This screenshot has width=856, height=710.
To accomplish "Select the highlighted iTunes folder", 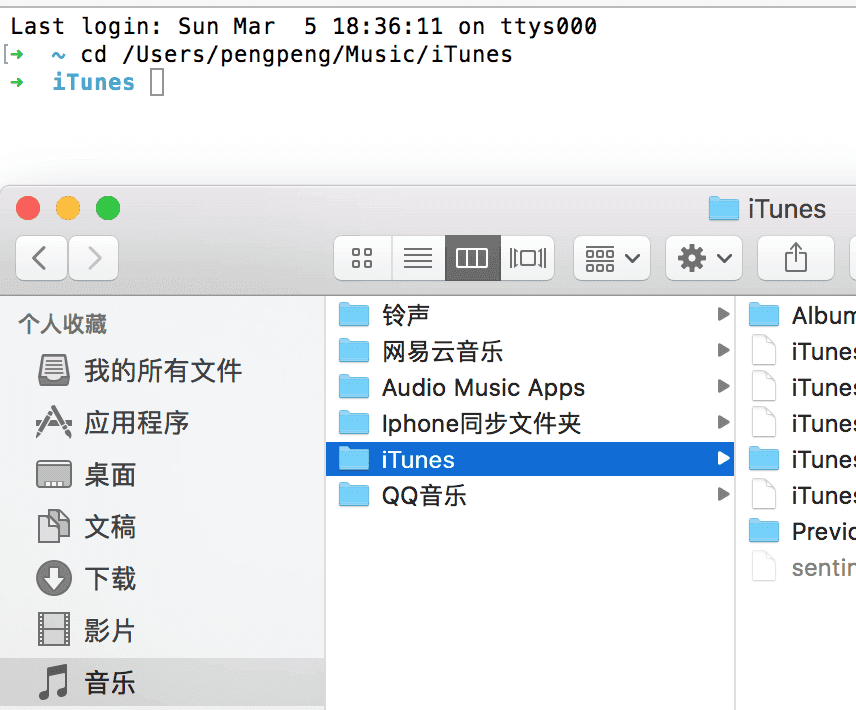I will pyautogui.click(x=530, y=459).
